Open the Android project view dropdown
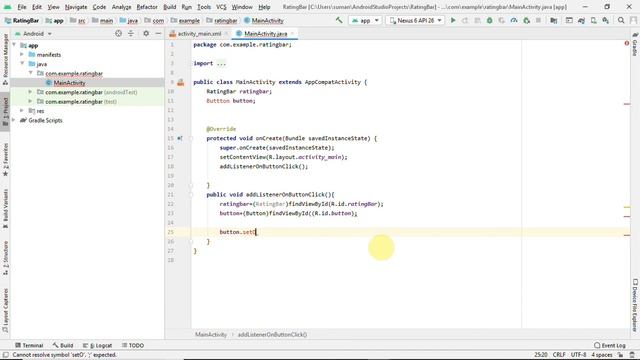Image resolution: width=640 pixels, height=360 pixels. pyautogui.click(x=33, y=33)
